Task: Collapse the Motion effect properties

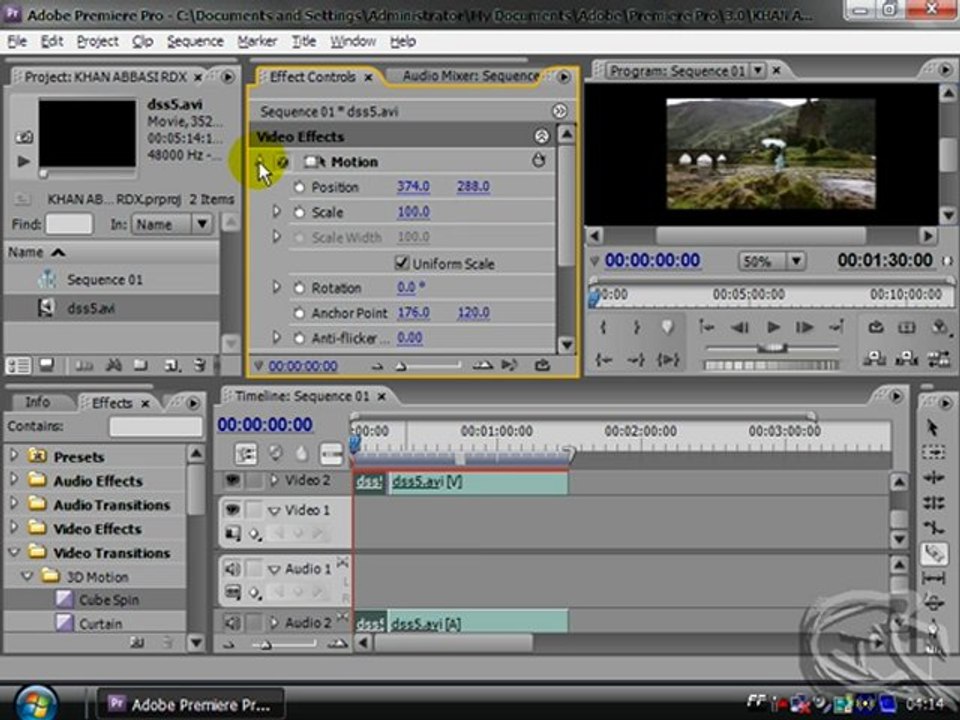Action: [x=260, y=162]
